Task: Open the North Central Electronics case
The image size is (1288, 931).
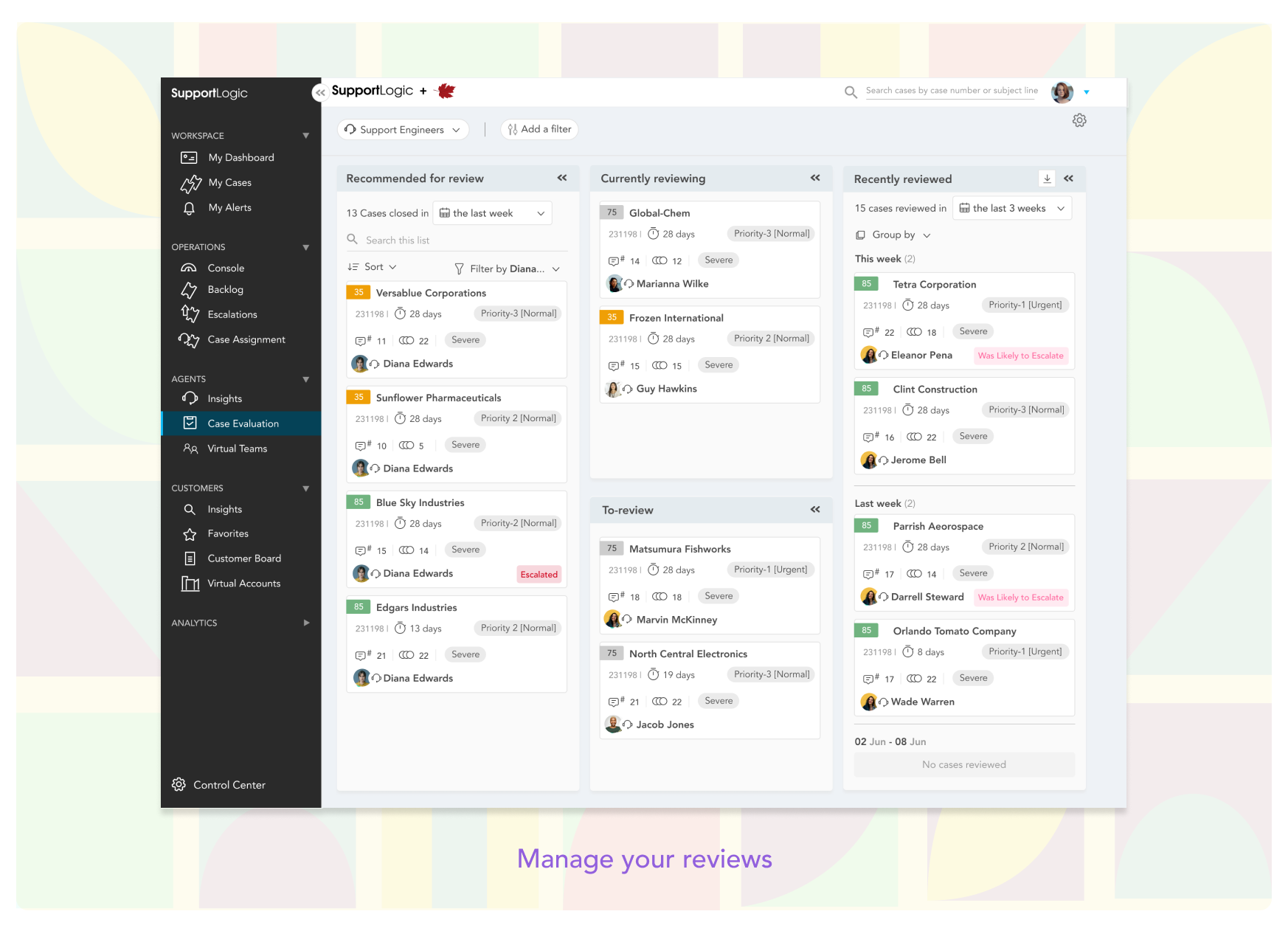Action: click(710, 691)
